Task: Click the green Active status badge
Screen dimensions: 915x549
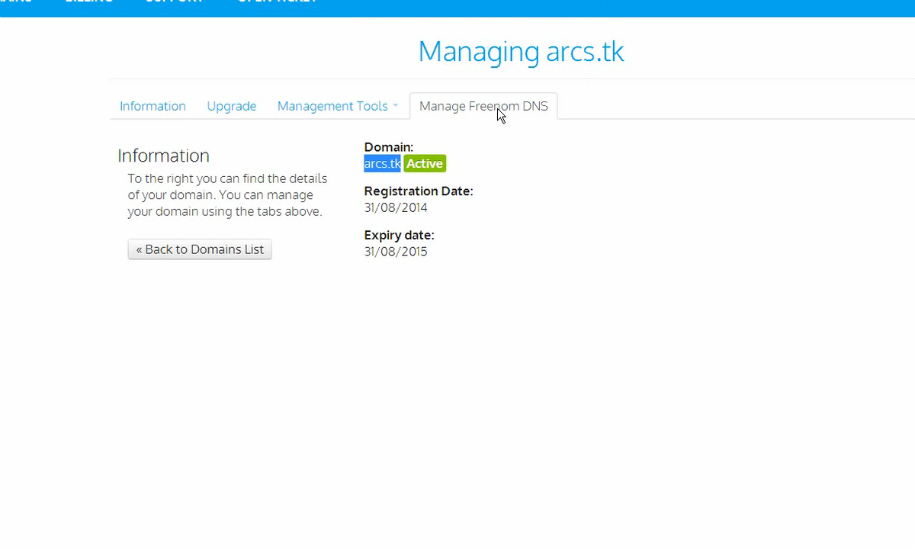Action: tap(425, 163)
